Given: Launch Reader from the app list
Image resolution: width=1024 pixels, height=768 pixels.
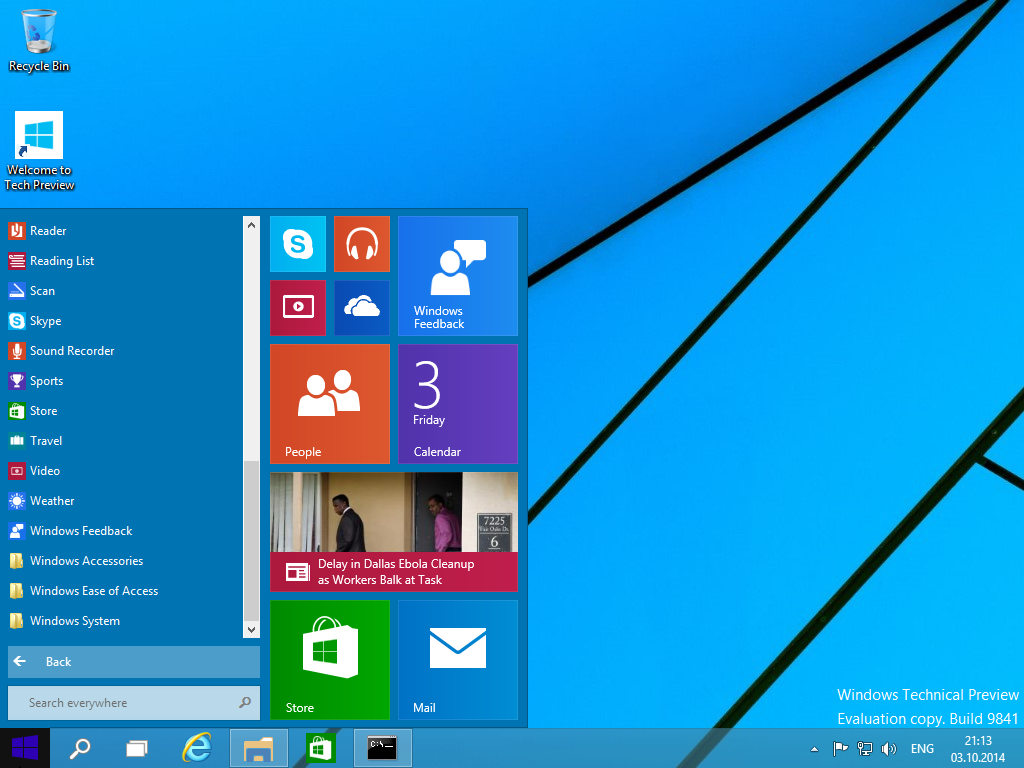Looking at the screenshot, I should coord(124,231).
